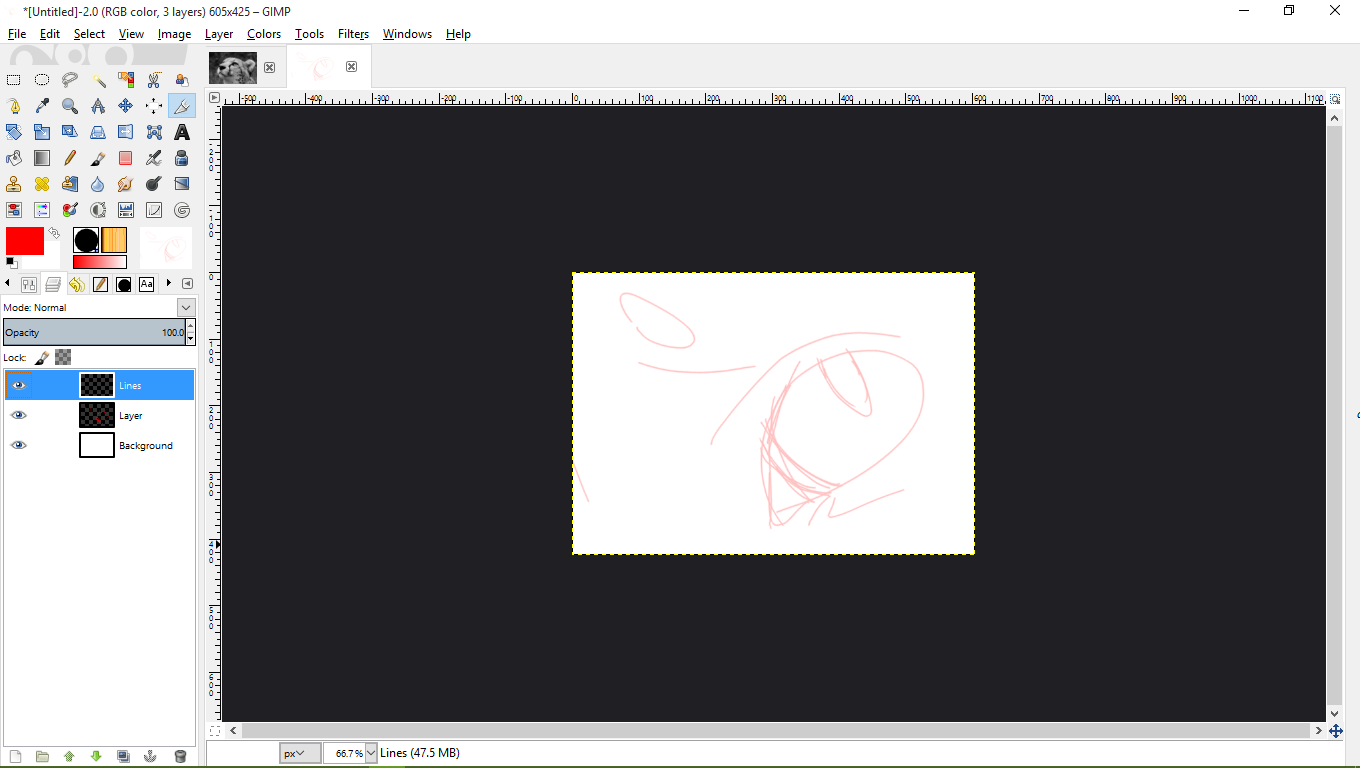Select the Paths tool

(x=14, y=105)
